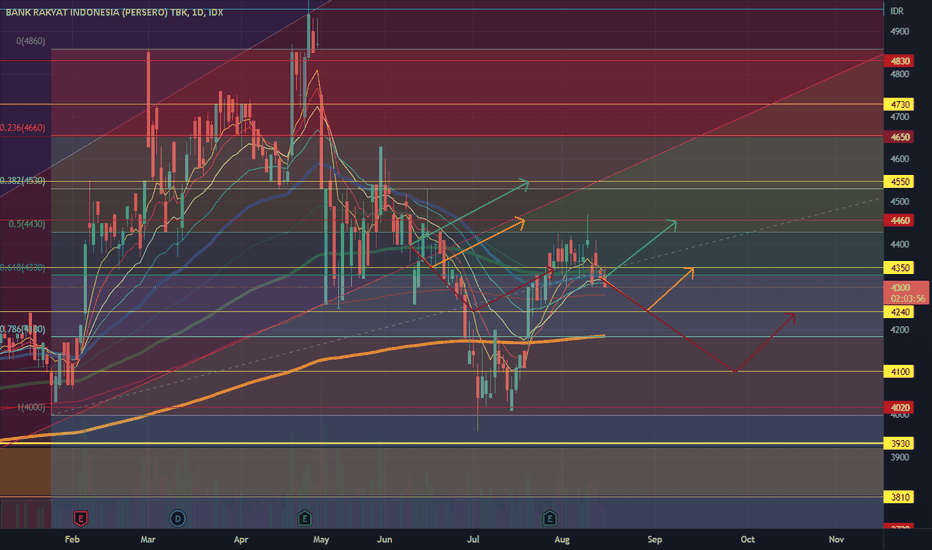Click the 4200 price scale tick
This screenshot has width=932, height=550.
pyautogui.click(x=899, y=330)
